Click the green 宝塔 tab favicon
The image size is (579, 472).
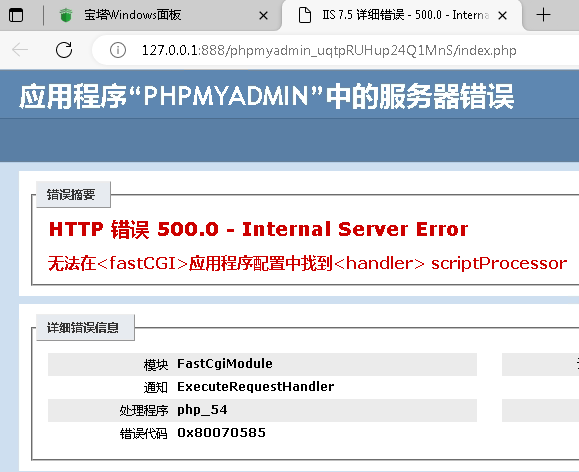tap(66, 15)
